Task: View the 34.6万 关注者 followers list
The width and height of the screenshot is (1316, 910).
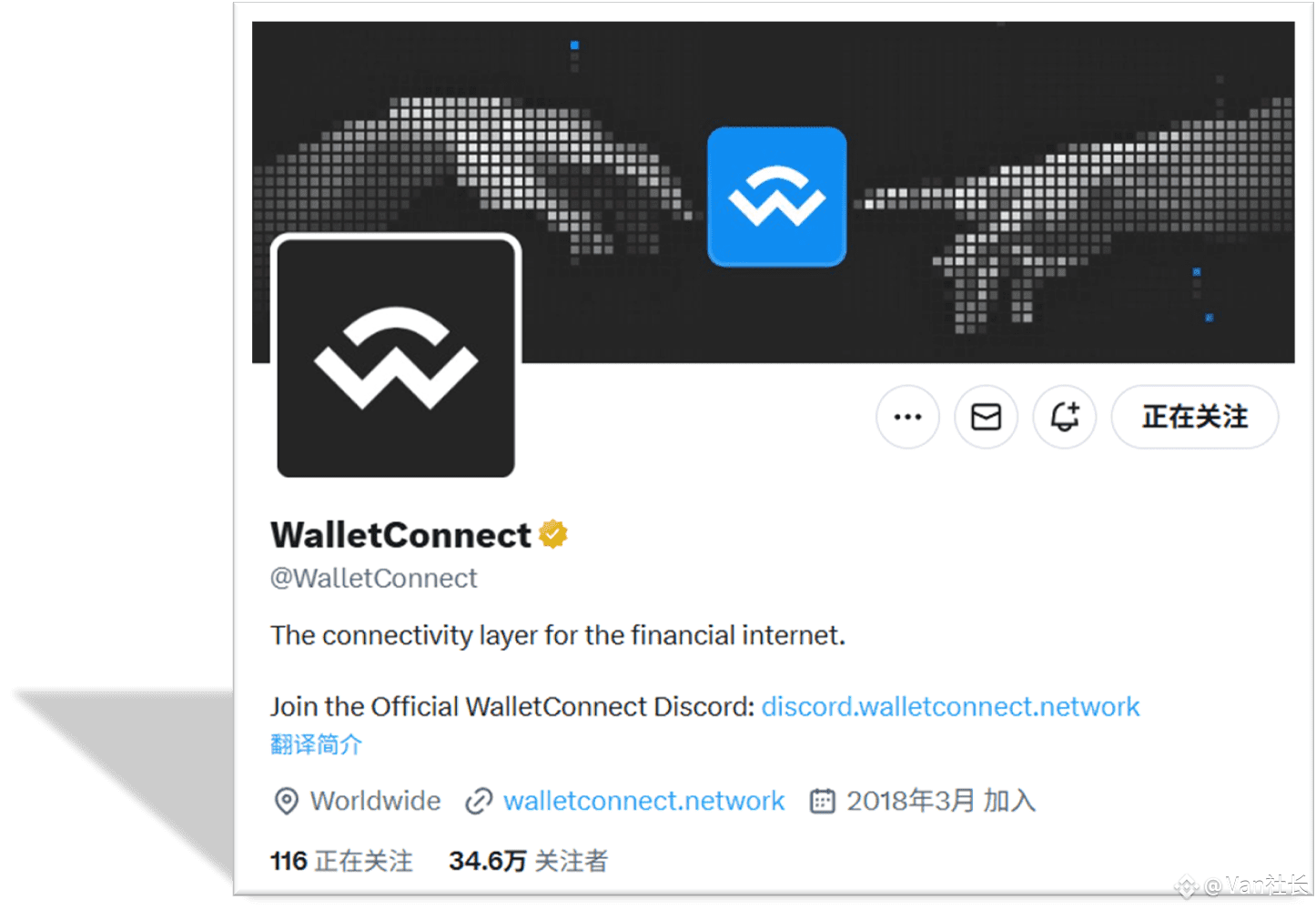Action: pos(528,861)
